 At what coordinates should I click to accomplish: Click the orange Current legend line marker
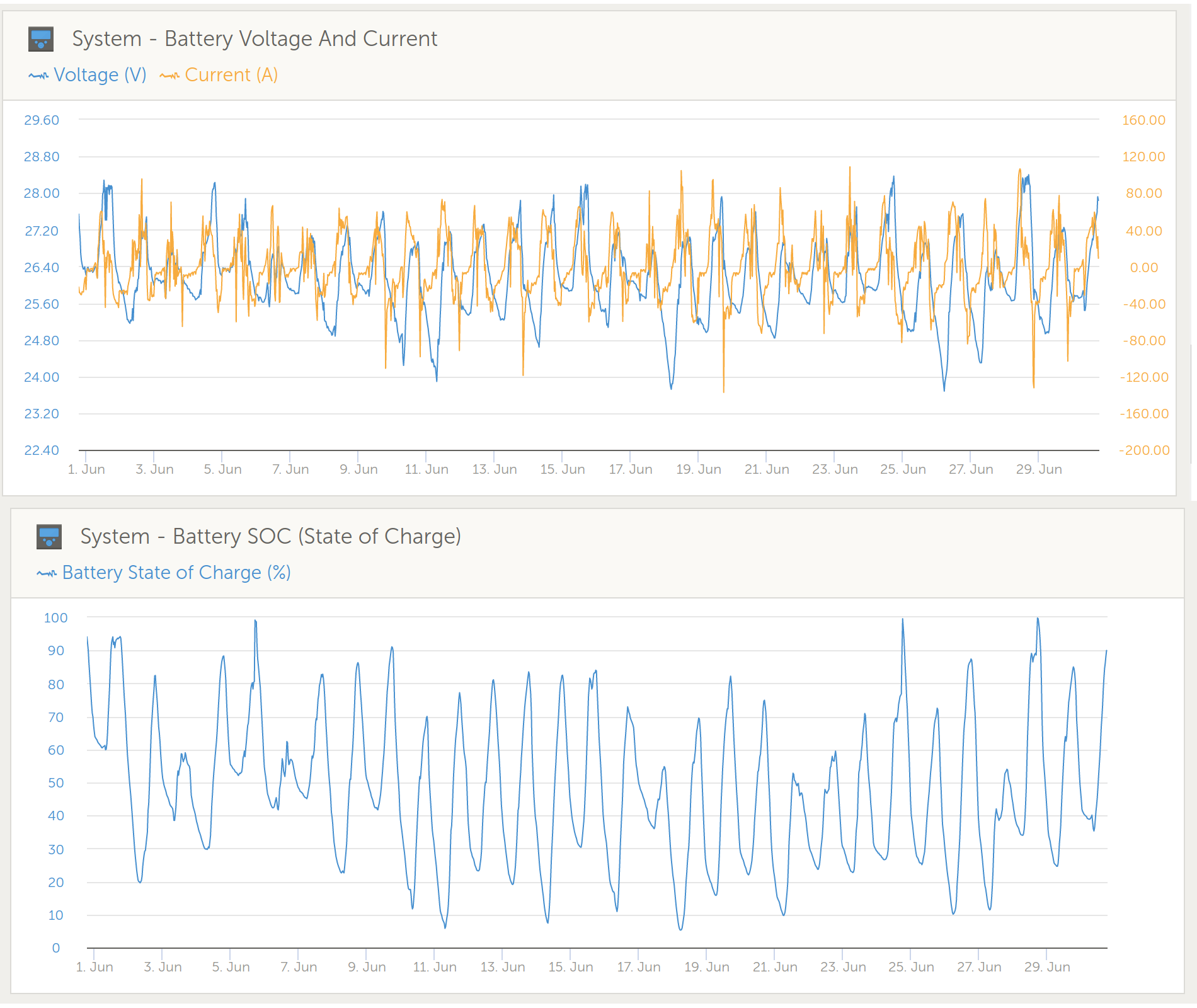click(169, 76)
